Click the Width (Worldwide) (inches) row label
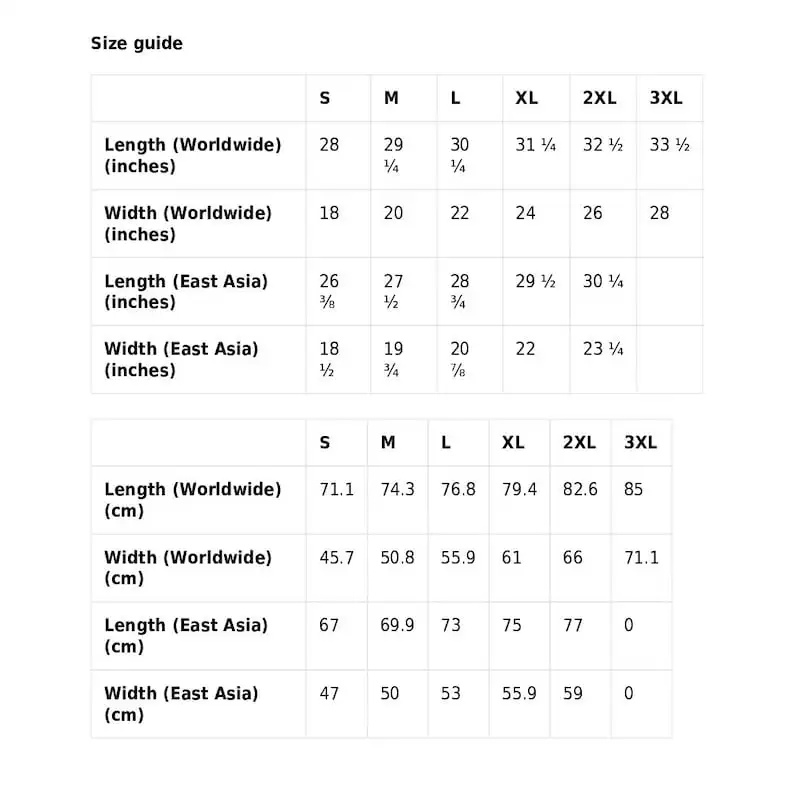Screen dimensions: 794x794 tap(188, 223)
